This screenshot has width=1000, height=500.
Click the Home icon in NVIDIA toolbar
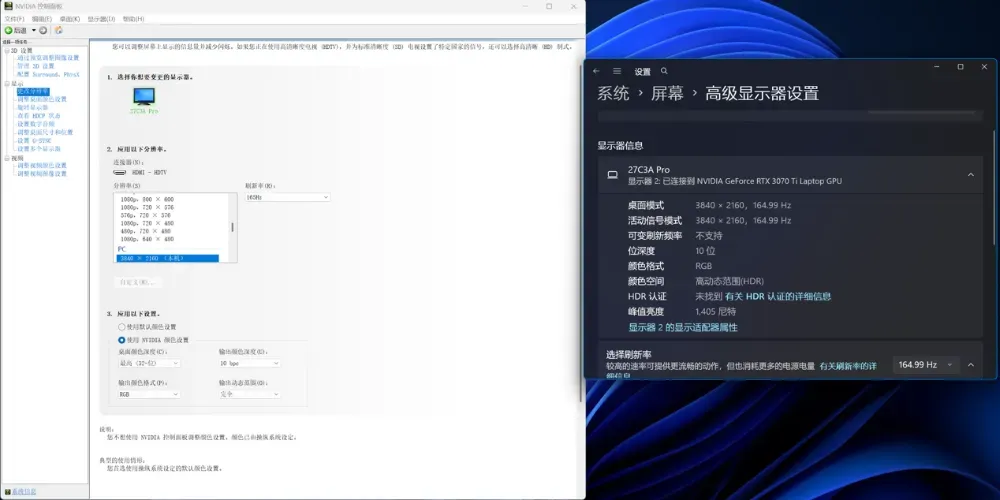coord(59,30)
